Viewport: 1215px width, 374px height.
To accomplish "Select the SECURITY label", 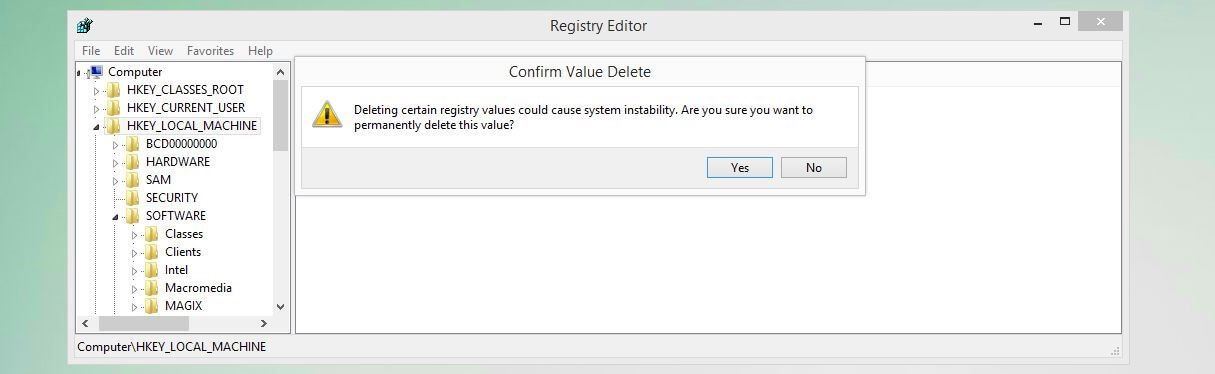I will coord(172,198).
